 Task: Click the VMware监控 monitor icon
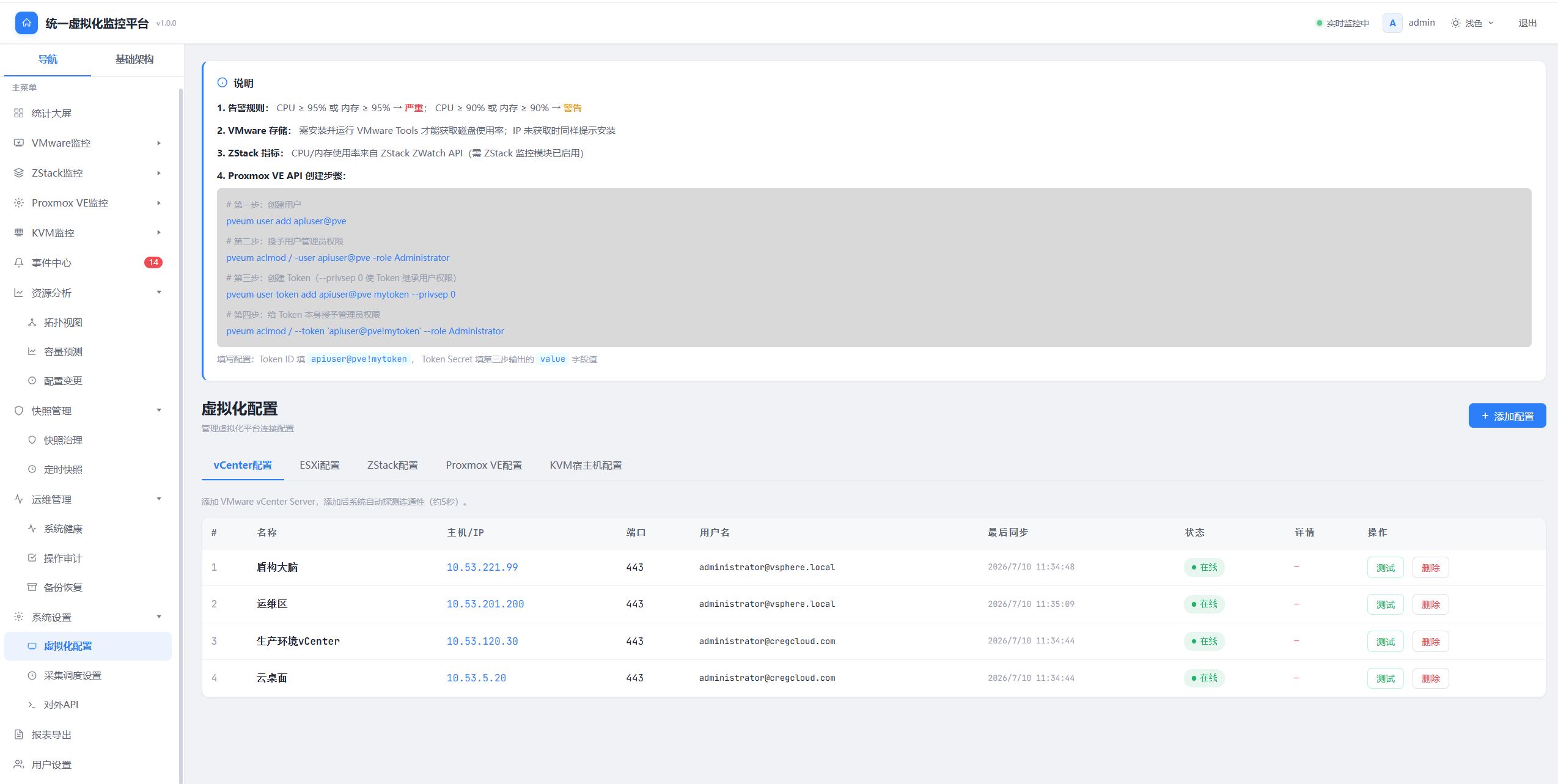pos(19,143)
